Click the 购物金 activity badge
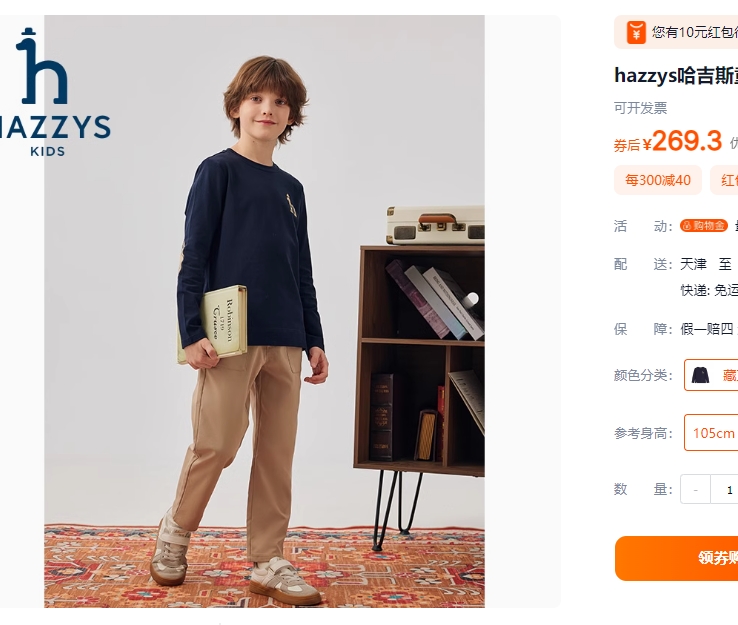The width and height of the screenshot is (738, 625). 704,226
